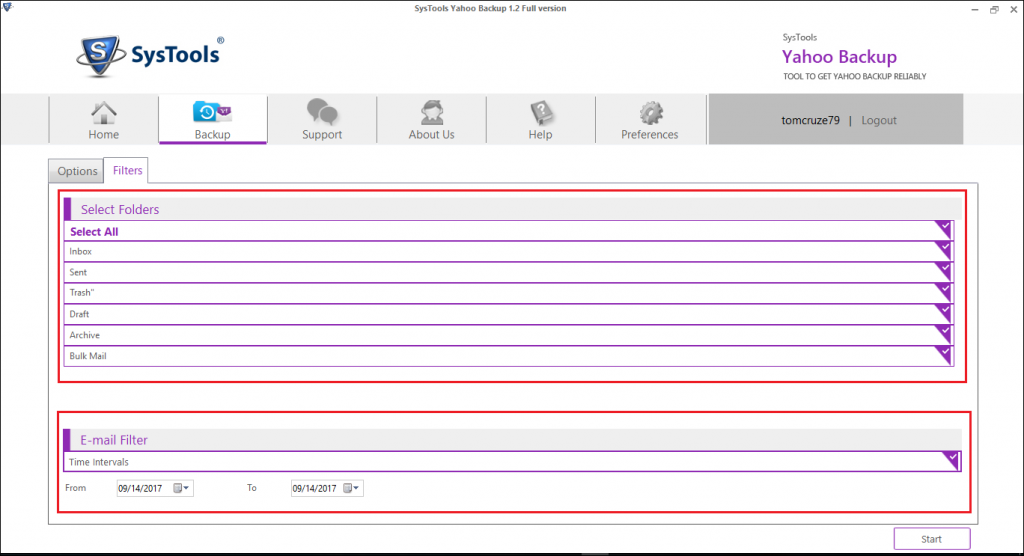The height and width of the screenshot is (556, 1024).
Task: Click the Select Folders heading
Action: pos(120,210)
